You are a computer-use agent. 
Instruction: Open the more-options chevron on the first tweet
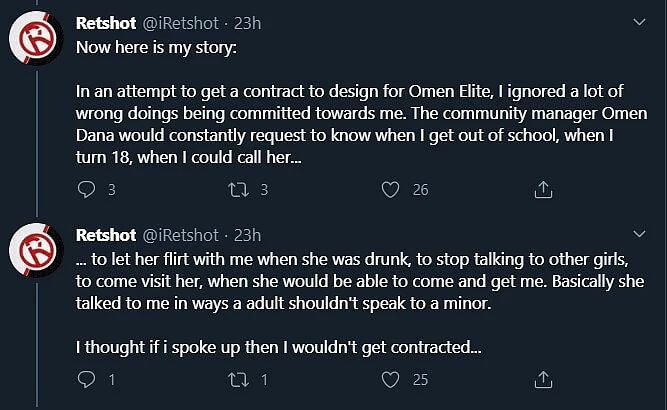(x=639, y=22)
